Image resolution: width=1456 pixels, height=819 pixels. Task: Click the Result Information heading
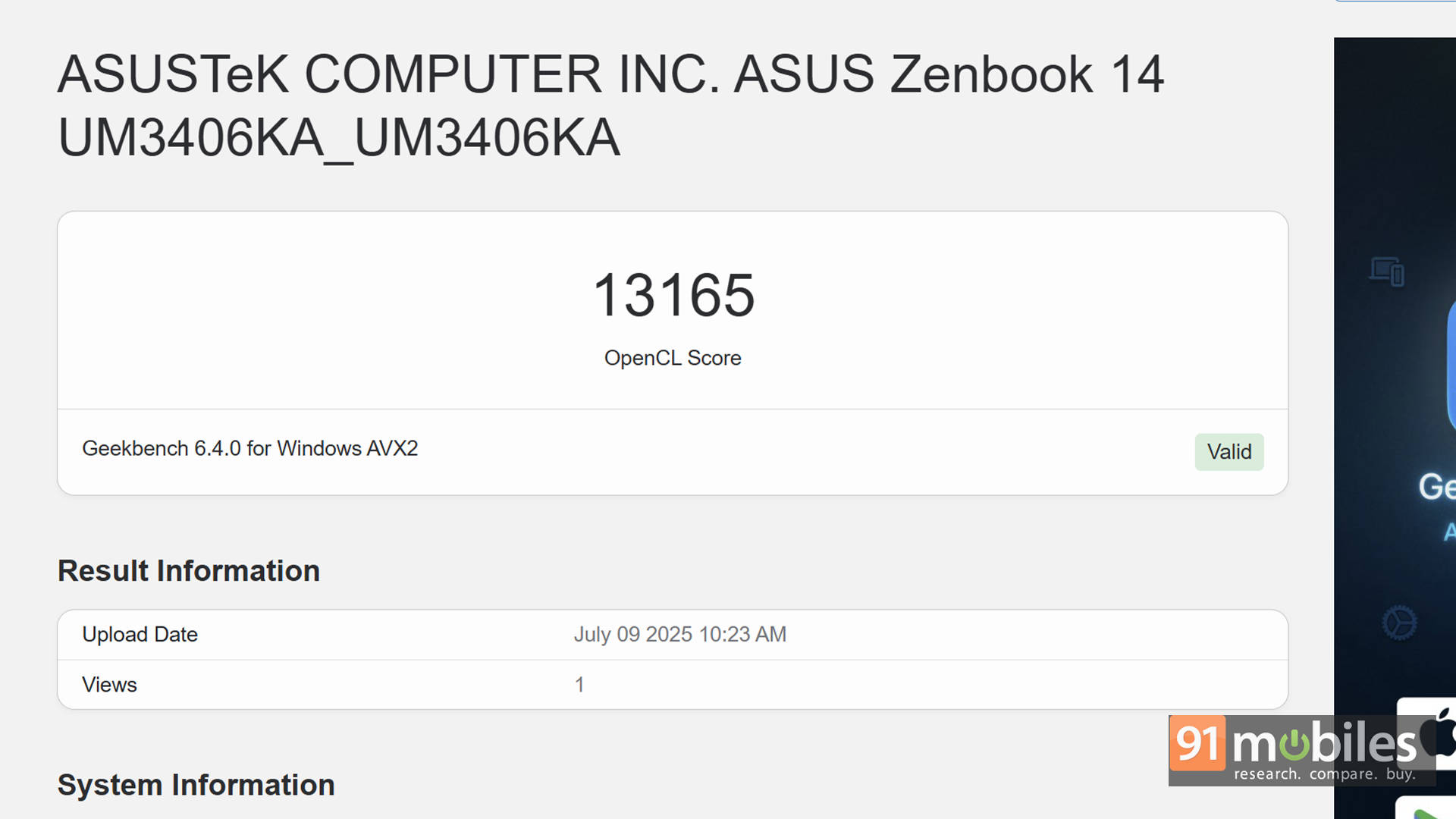click(189, 571)
